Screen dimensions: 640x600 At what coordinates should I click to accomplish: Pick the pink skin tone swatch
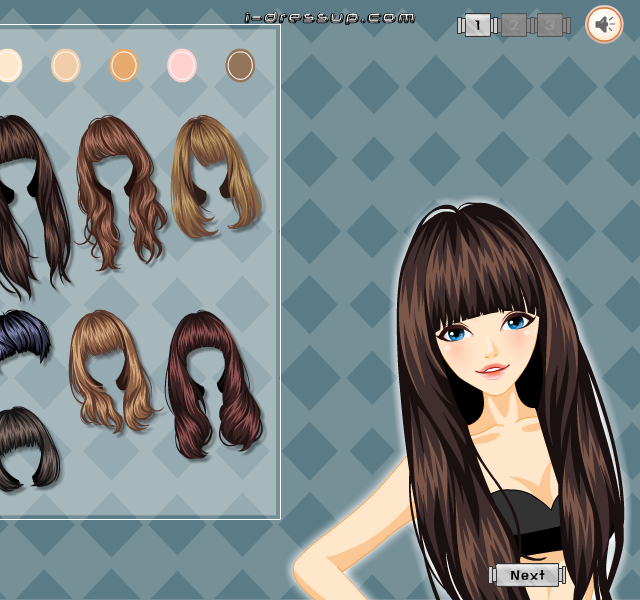[182, 65]
